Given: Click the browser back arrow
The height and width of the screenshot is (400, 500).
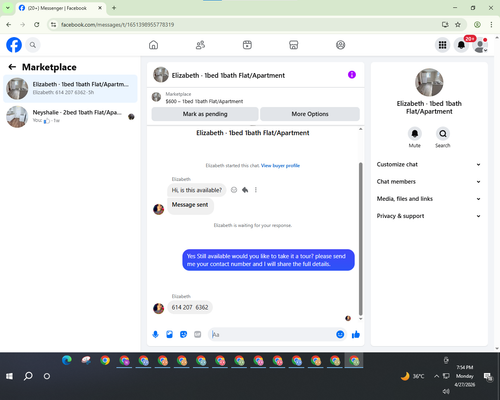Looking at the screenshot, I should (9, 25).
